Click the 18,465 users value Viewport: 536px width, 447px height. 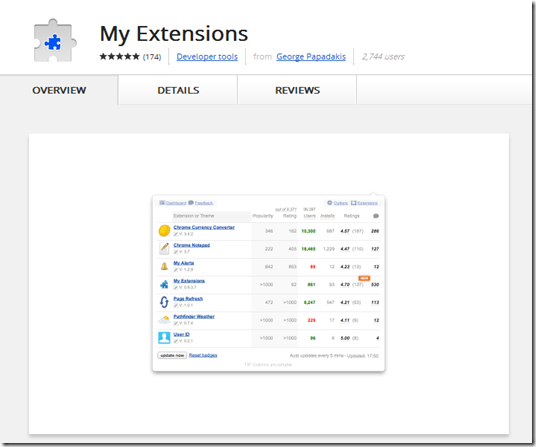[x=308, y=249]
